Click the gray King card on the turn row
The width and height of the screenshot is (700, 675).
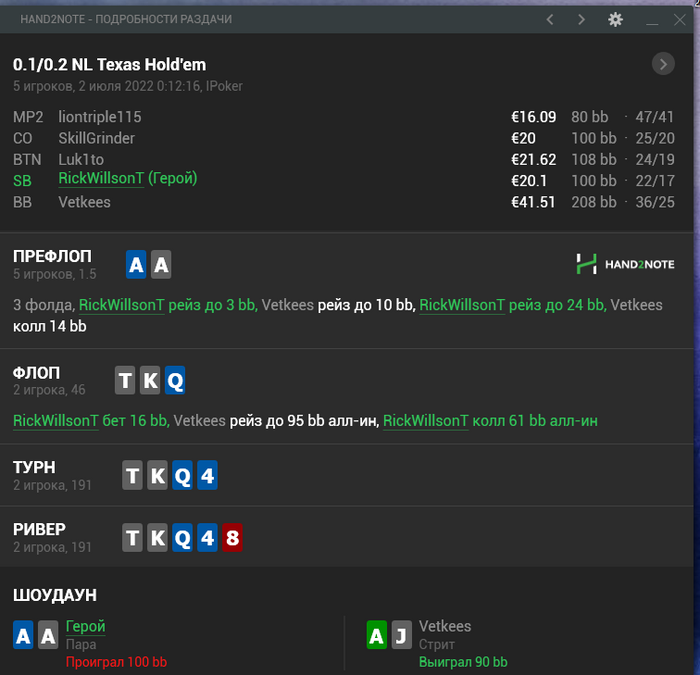[x=157, y=475]
